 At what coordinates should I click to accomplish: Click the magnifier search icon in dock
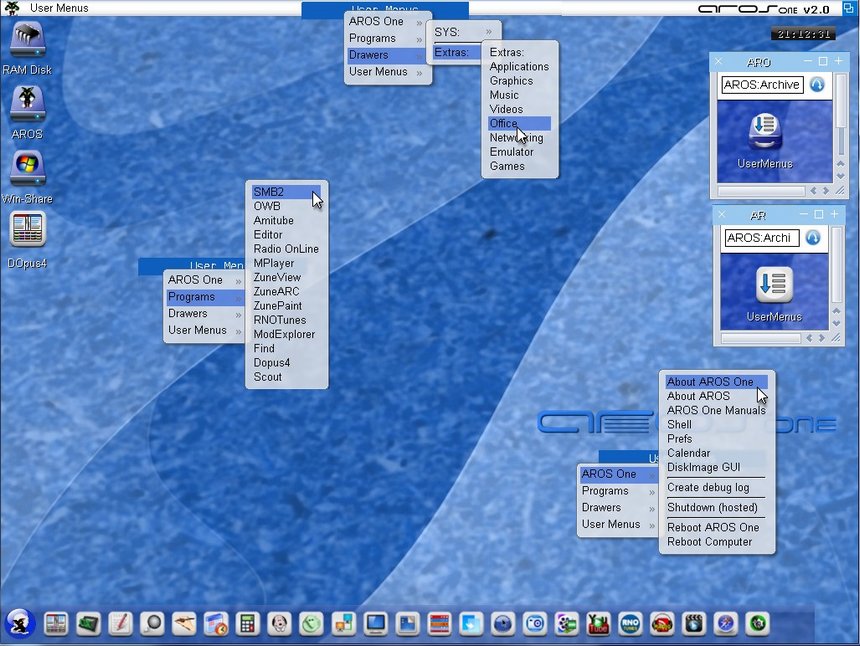tap(152, 623)
